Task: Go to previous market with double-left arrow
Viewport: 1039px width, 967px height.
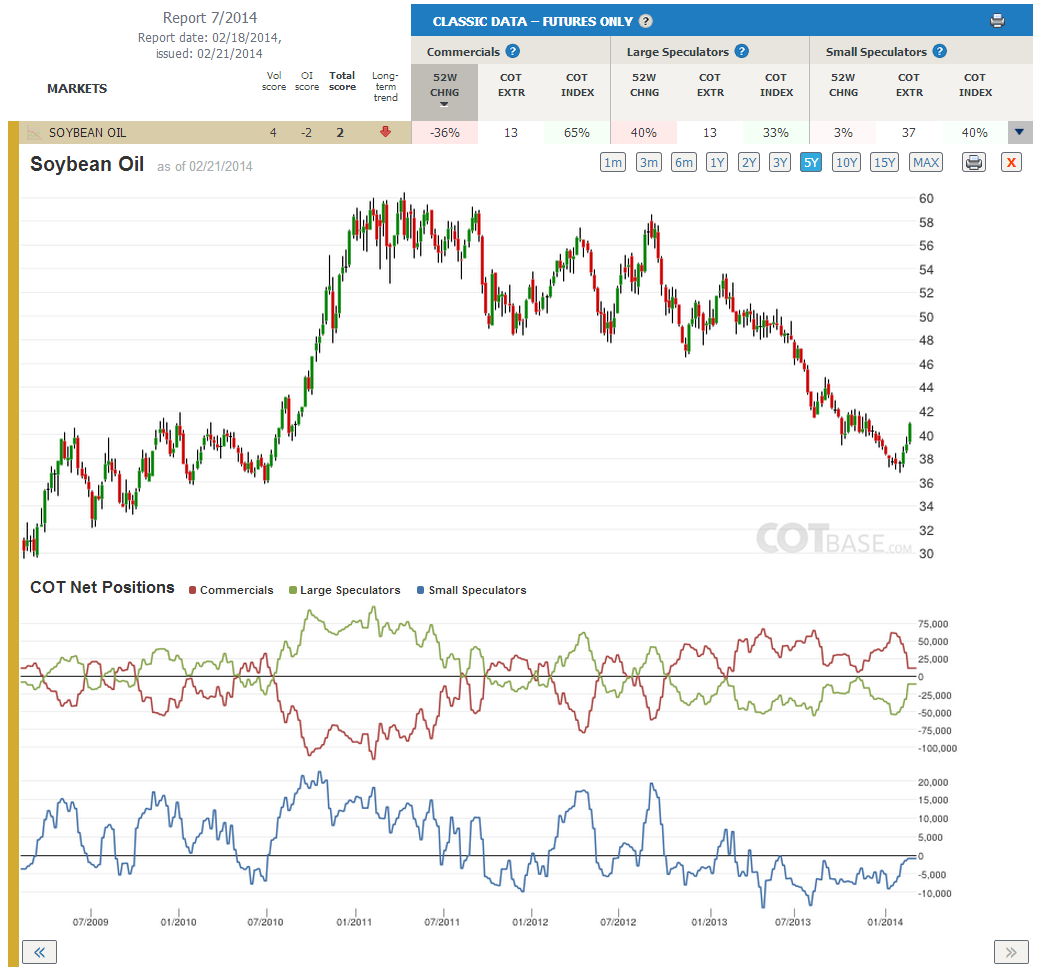Action: click(40, 952)
